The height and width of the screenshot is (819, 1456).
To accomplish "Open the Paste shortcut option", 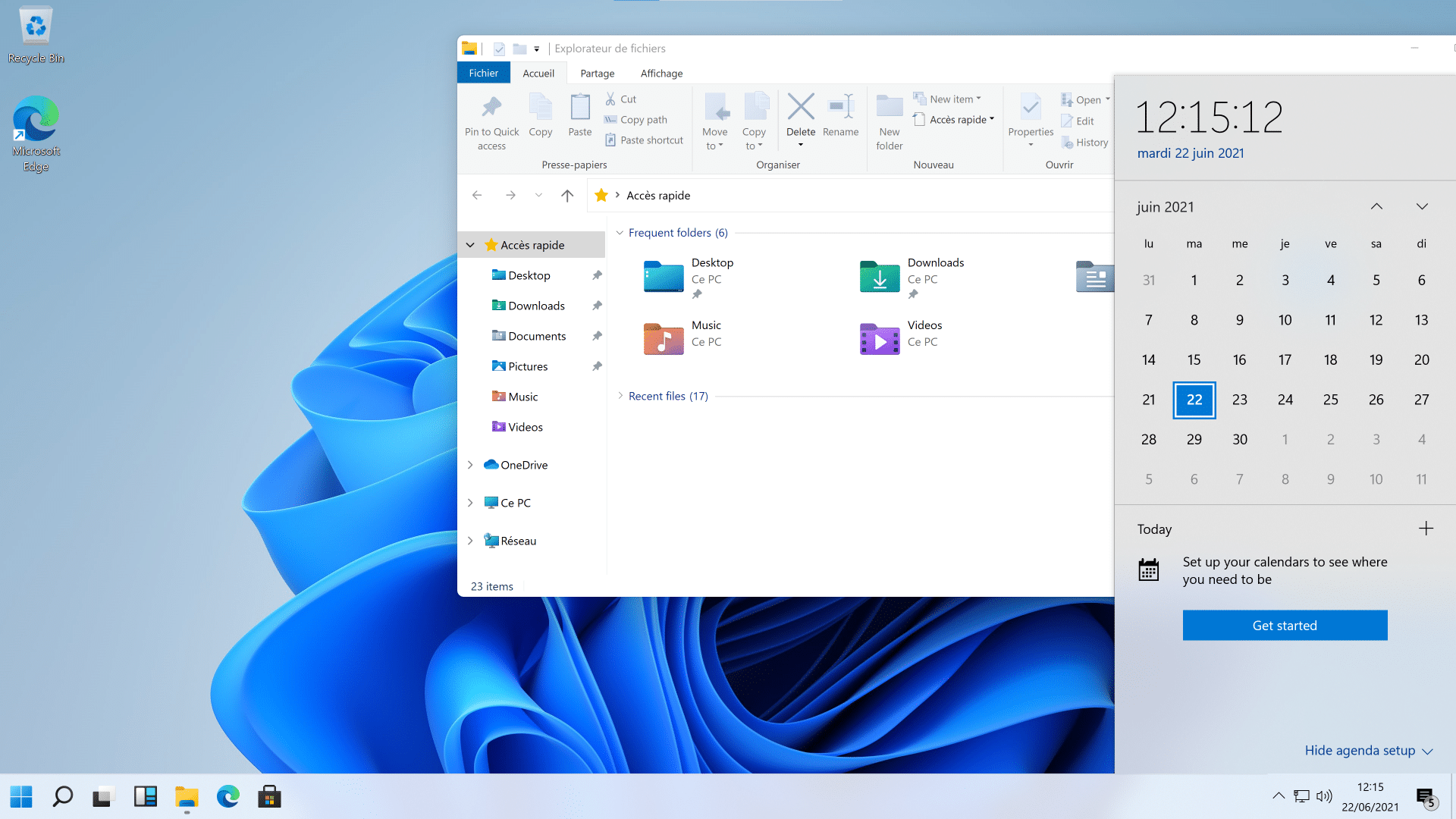I will coord(644,140).
